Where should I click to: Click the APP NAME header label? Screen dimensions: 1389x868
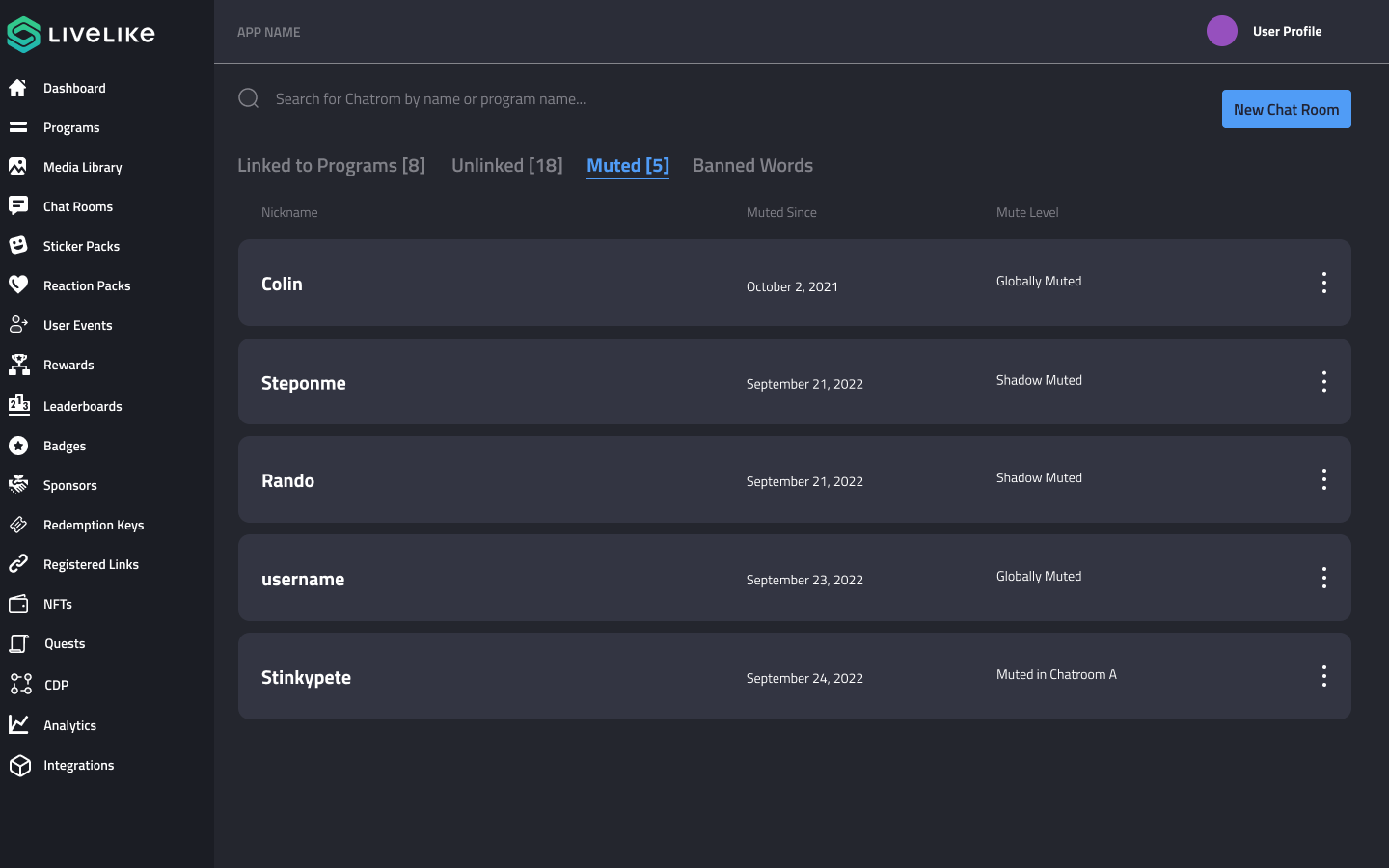pos(268,32)
